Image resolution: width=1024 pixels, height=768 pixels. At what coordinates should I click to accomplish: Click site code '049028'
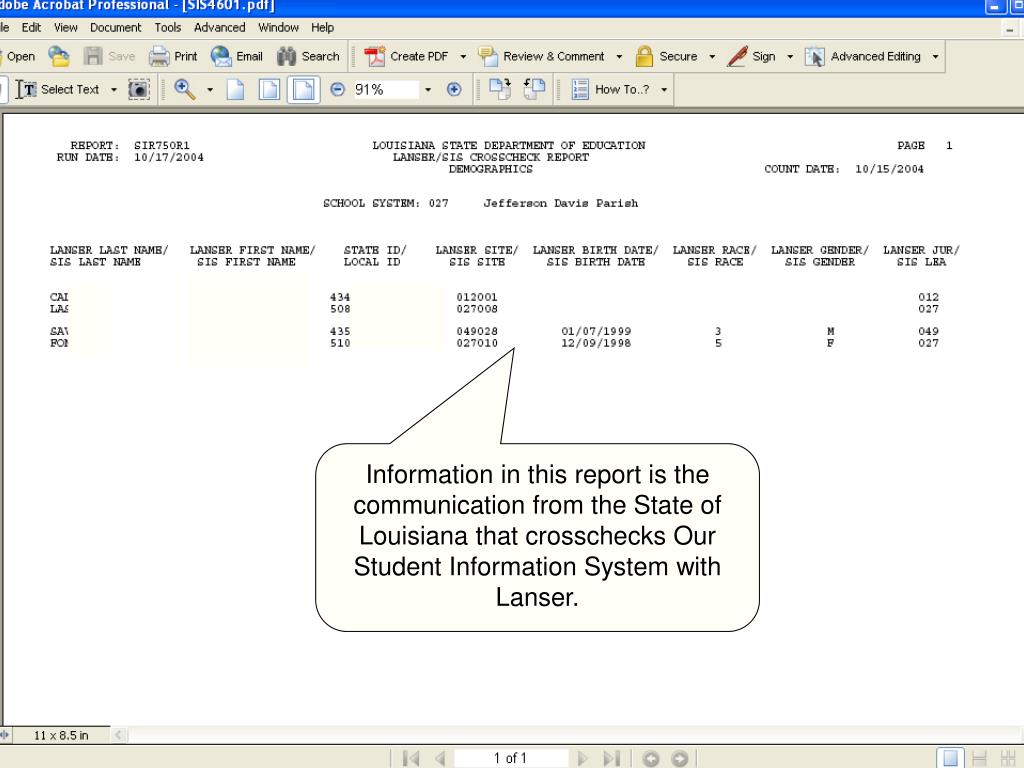point(477,331)
